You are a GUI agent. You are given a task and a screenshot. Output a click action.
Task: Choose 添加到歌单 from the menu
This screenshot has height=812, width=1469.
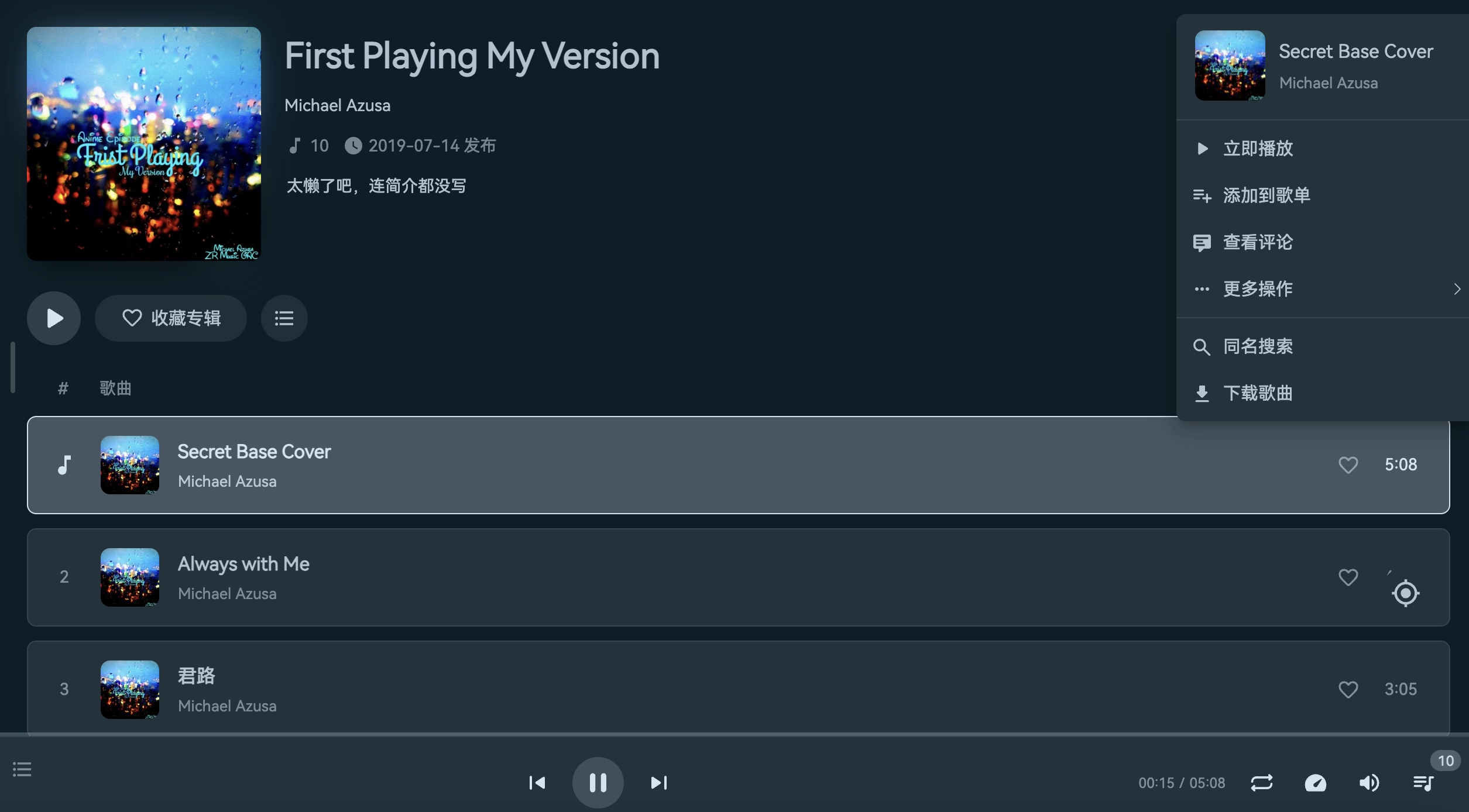click(x=1267, y=195)
